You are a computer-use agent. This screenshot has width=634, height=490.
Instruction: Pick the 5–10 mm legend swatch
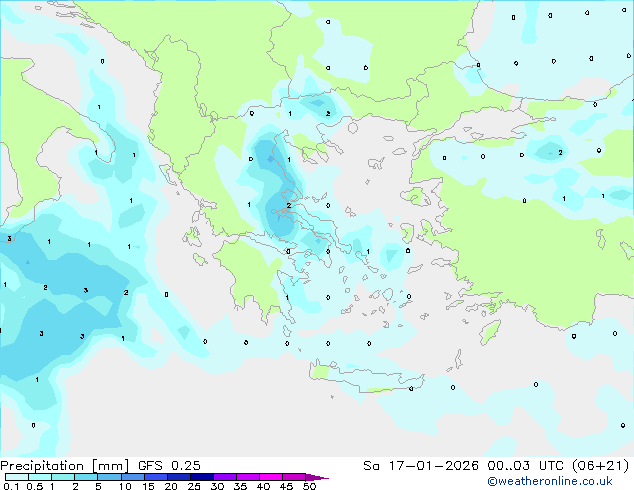[109, 477]
